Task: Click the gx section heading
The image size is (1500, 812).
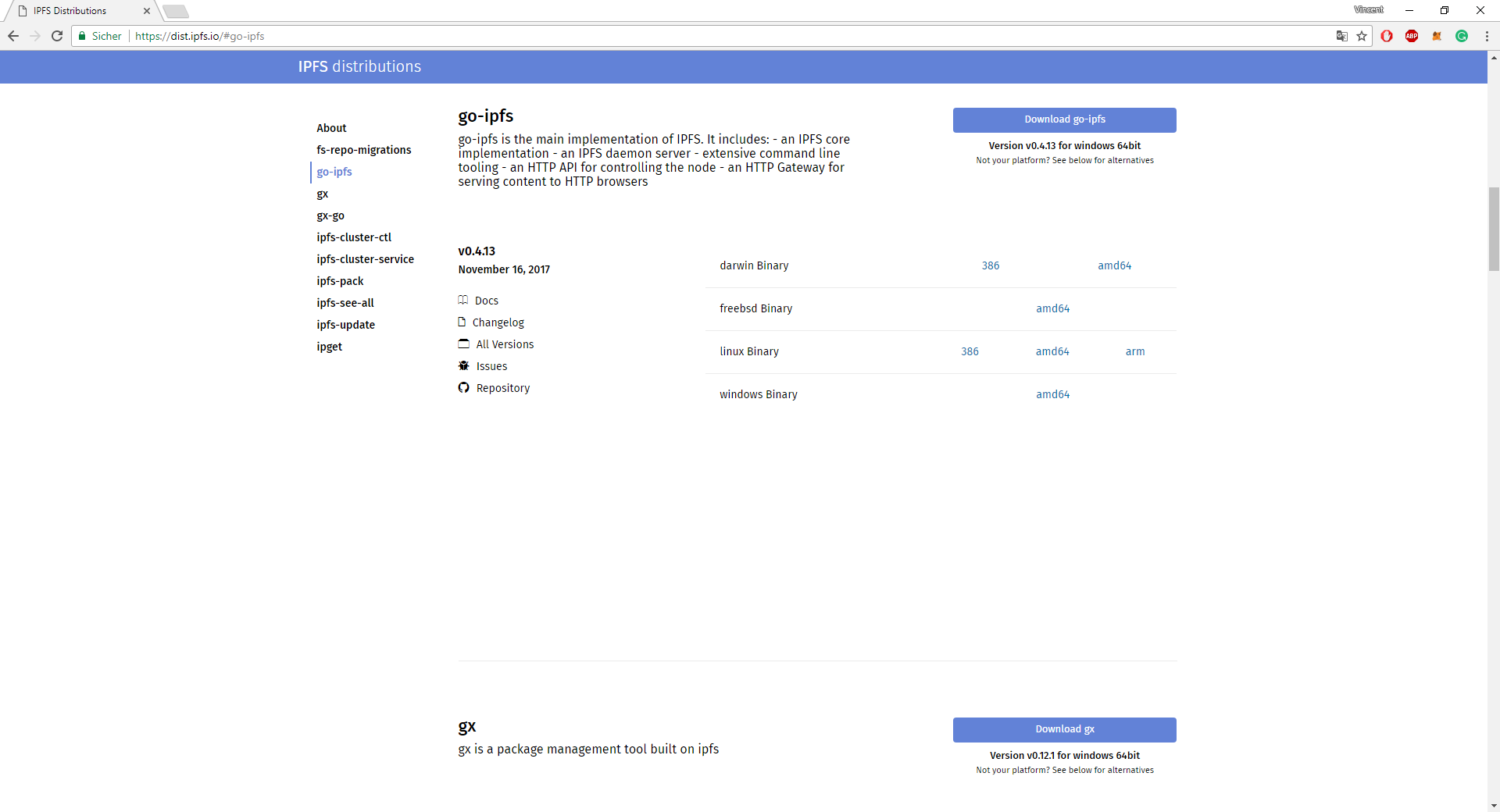Action: [x=467, y=727]
